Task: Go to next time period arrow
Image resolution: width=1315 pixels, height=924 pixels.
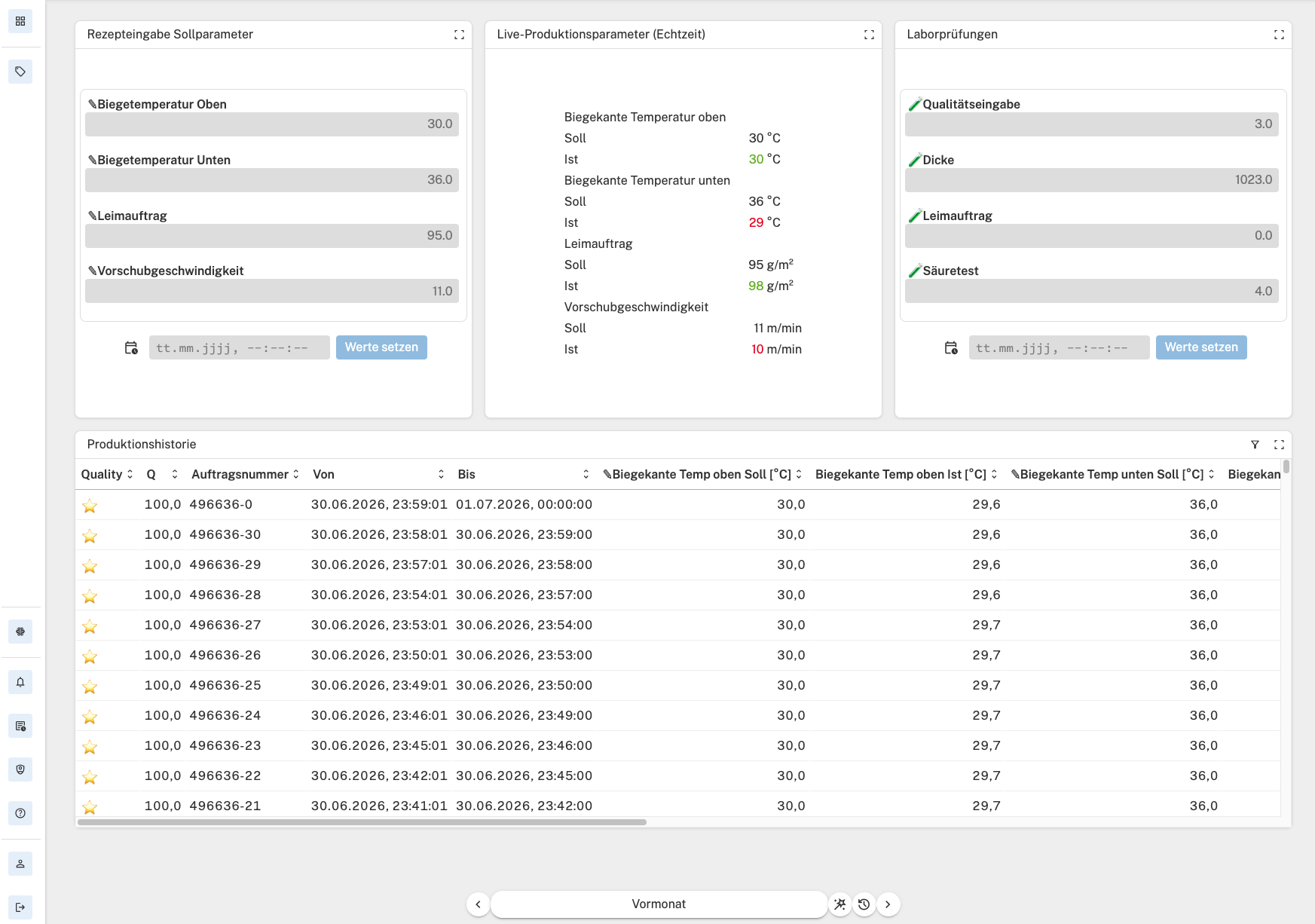Action: pos(888,904)
